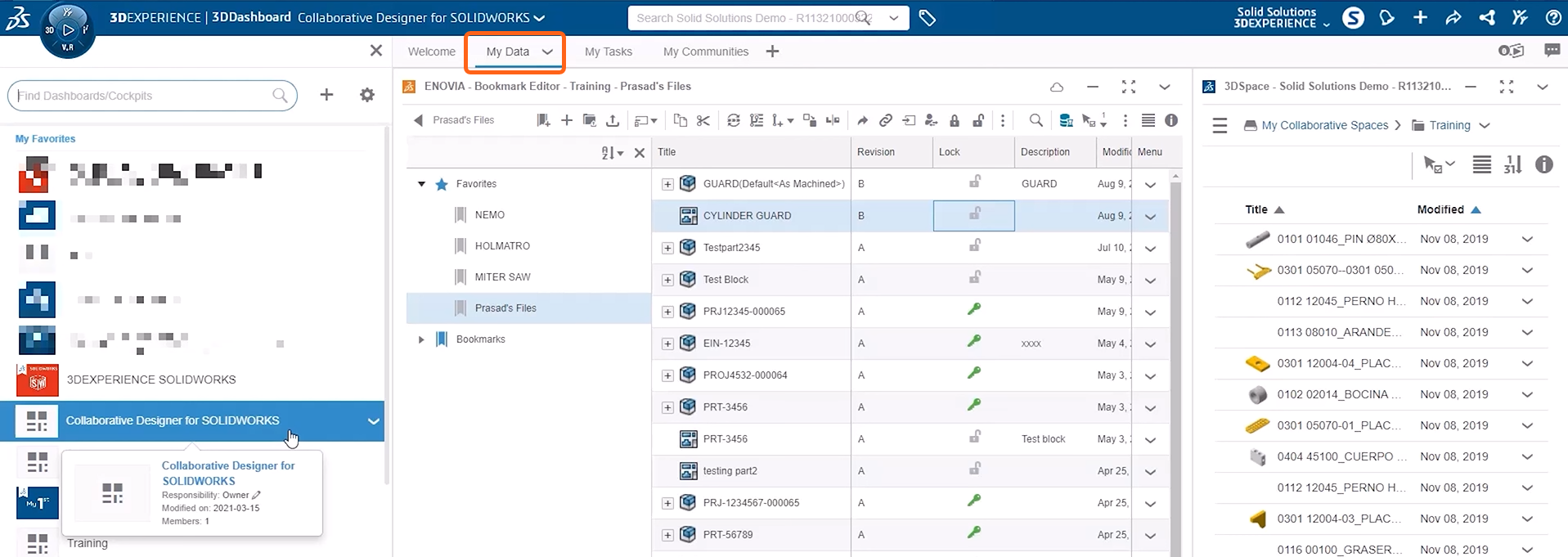This screenshot has height=557, width=1568.
Task: Switch to the My Tasks tab
Action: 608,52
